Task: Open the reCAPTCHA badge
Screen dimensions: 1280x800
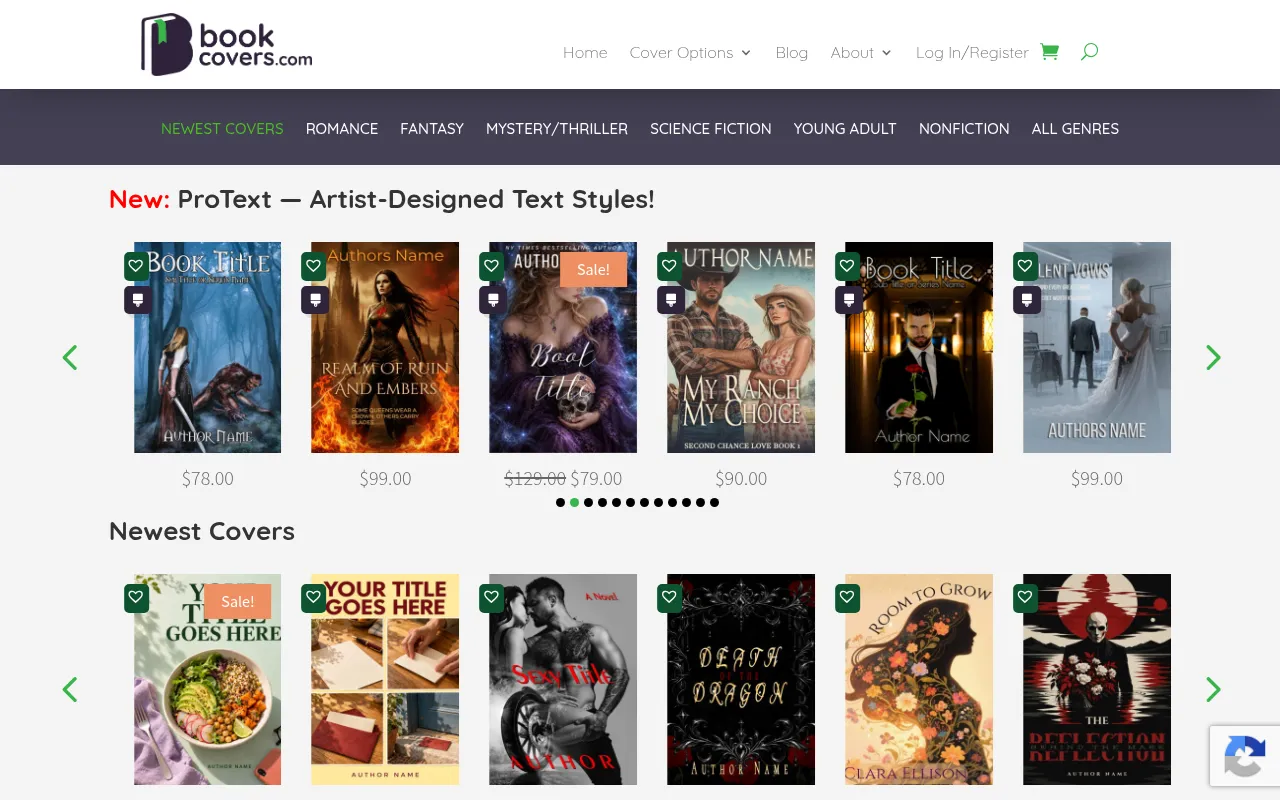Action: [x=1245, y=756]
